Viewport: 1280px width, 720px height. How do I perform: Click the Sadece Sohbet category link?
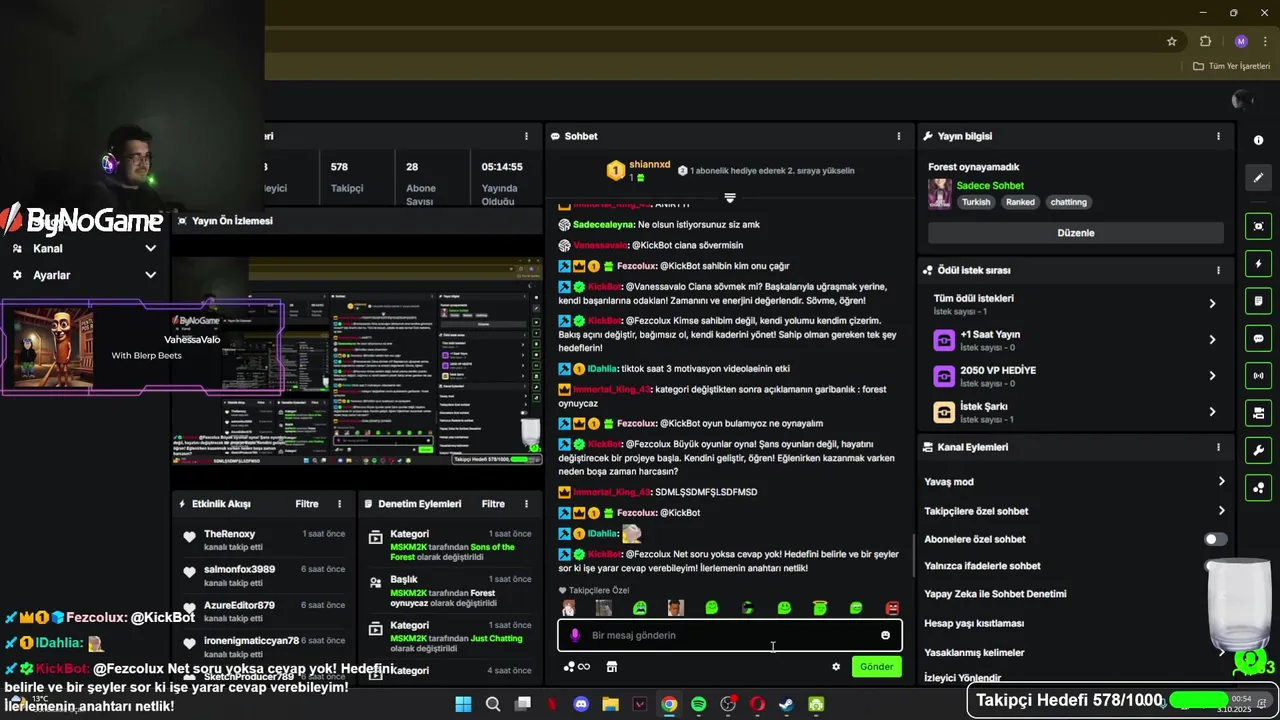(990, 186)
